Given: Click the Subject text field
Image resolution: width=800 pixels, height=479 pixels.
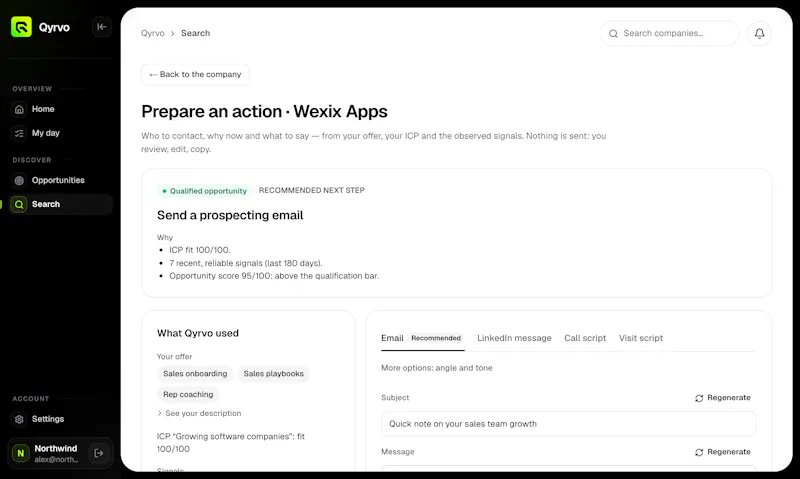Looking at the screenshot, I should [x=568, y=424].
